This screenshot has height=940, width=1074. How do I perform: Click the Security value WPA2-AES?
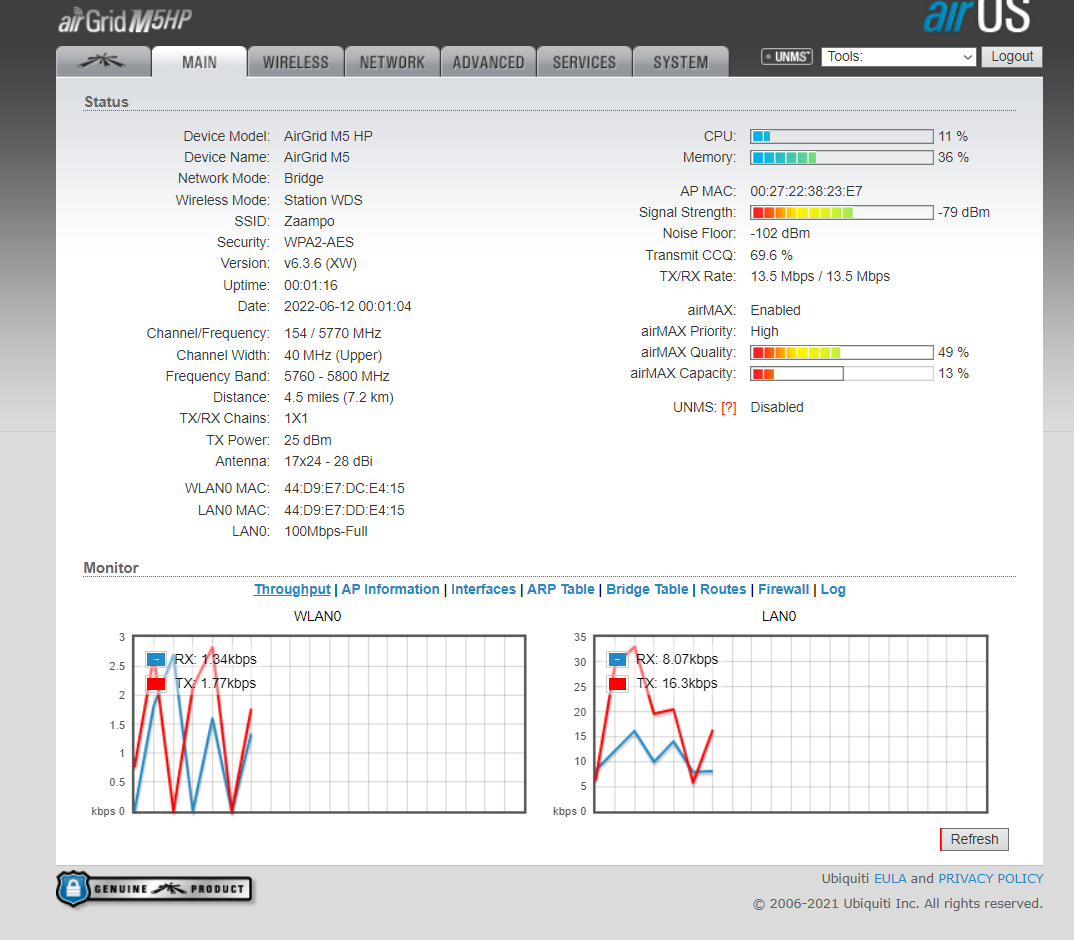pos(319,243)
